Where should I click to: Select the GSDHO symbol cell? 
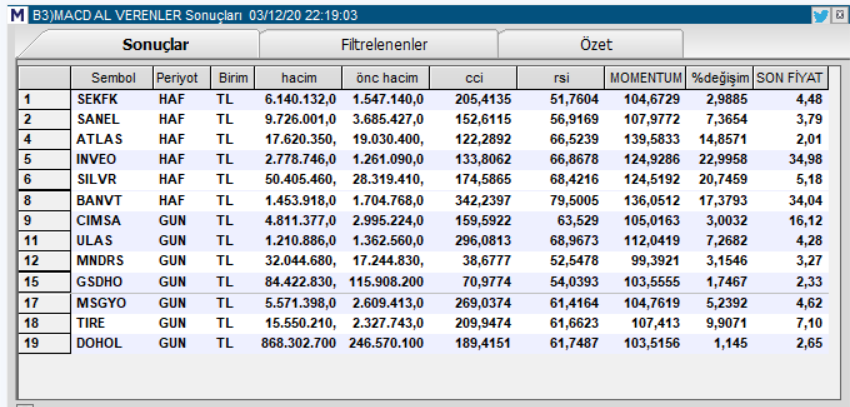[x=99, y=282]
